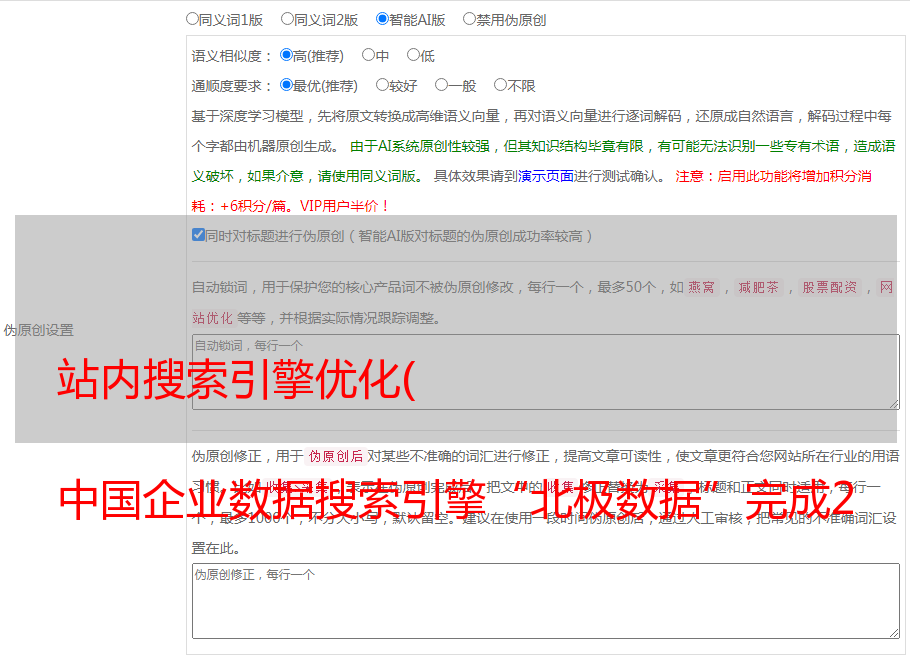The width and height of the screenshot is (911, 658).
Task: Click the 伪原创后 highlighted tag
Action: click(336, 456)
